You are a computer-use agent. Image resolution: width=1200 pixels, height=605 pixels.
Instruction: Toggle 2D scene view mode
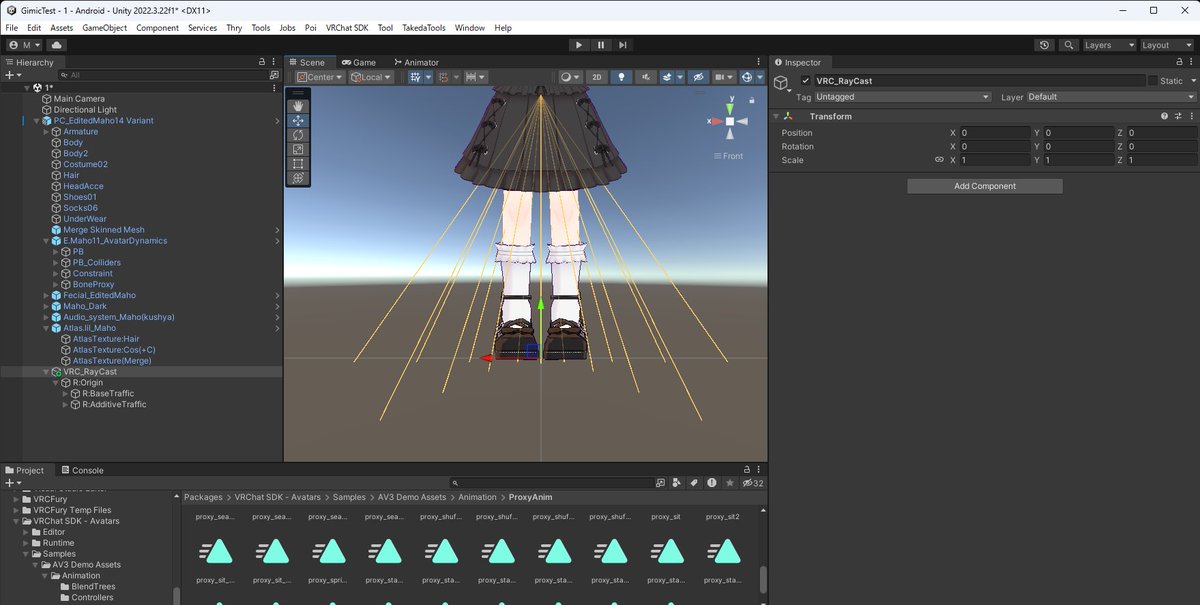point(597,77)
